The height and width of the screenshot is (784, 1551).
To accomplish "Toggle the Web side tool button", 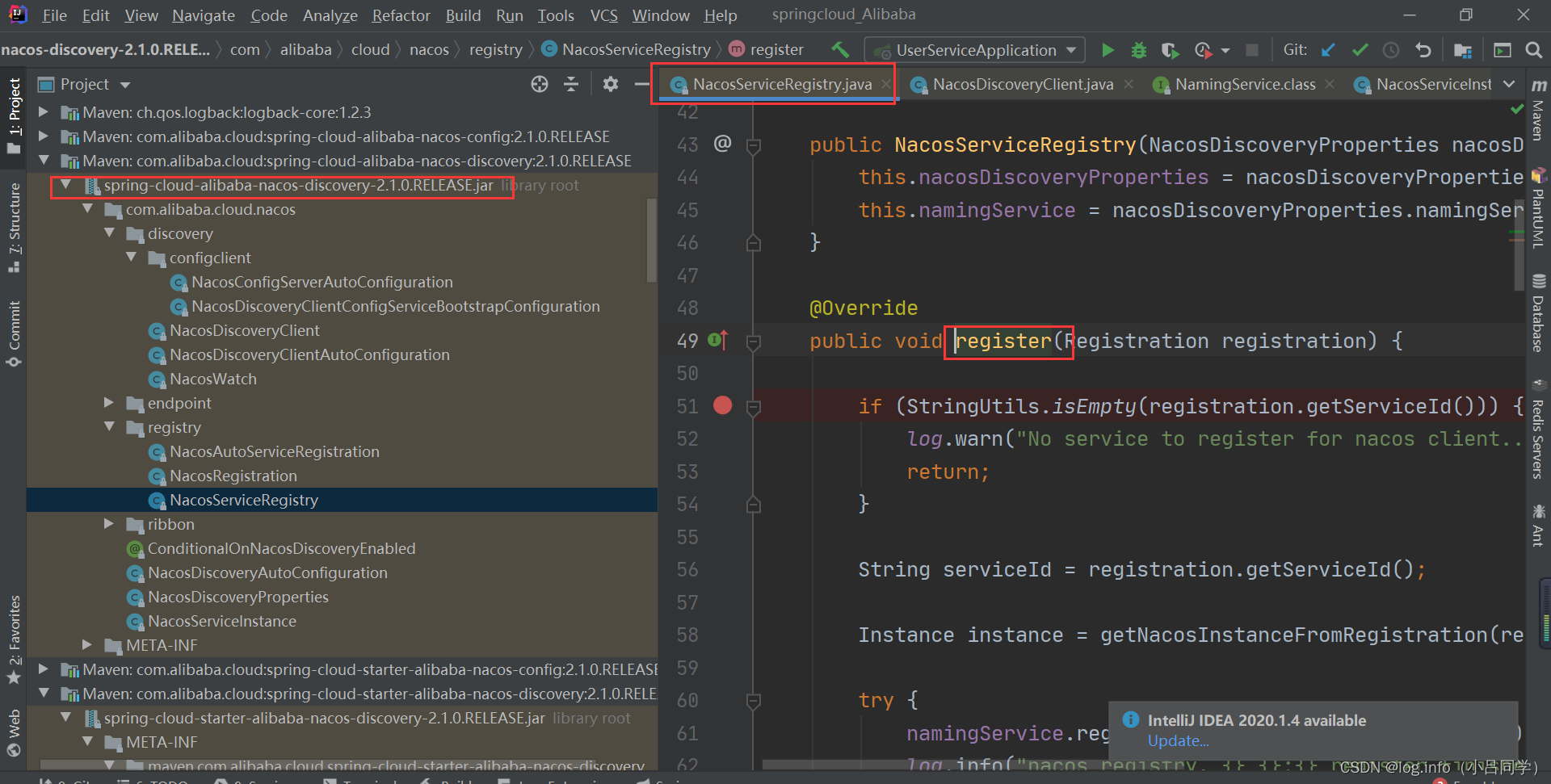I will [x=14, y=733].
